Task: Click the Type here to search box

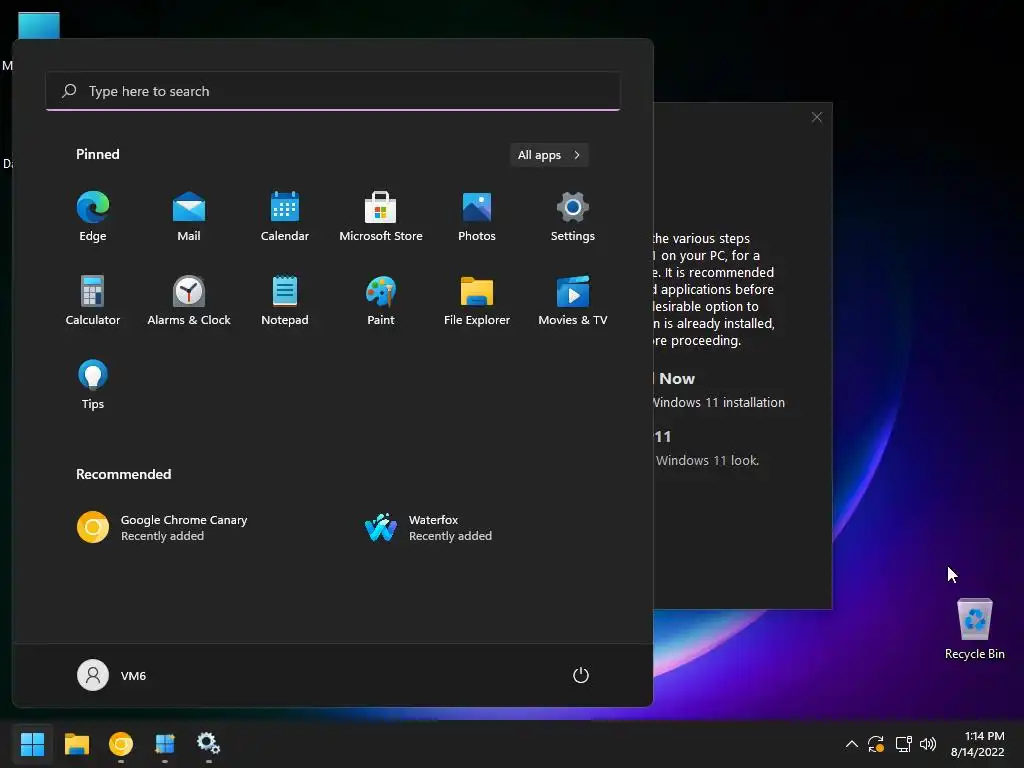Action: [x=333, y=91]
